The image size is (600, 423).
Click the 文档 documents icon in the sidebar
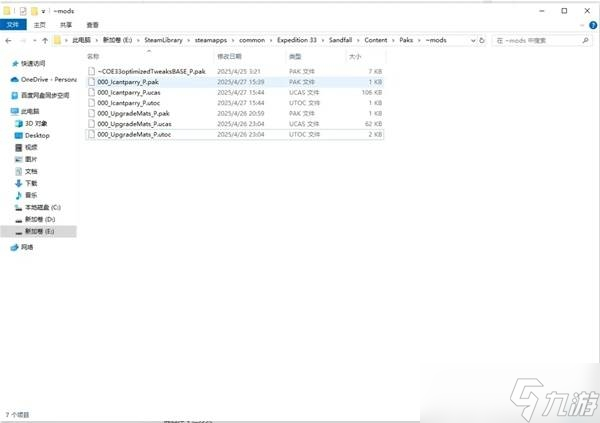click(x=19, y=171)
